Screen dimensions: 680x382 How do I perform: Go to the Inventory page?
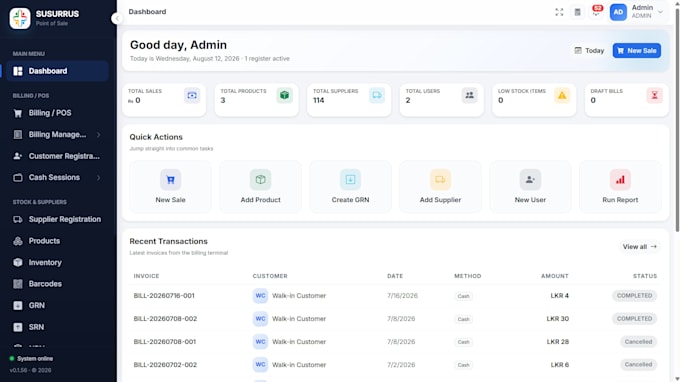[57, 263]
